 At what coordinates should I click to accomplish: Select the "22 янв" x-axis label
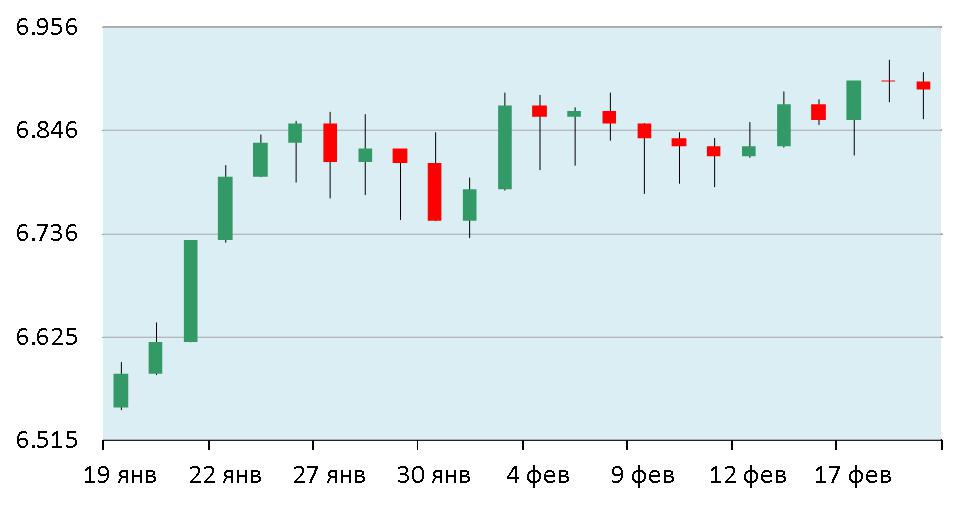point(224,475)
